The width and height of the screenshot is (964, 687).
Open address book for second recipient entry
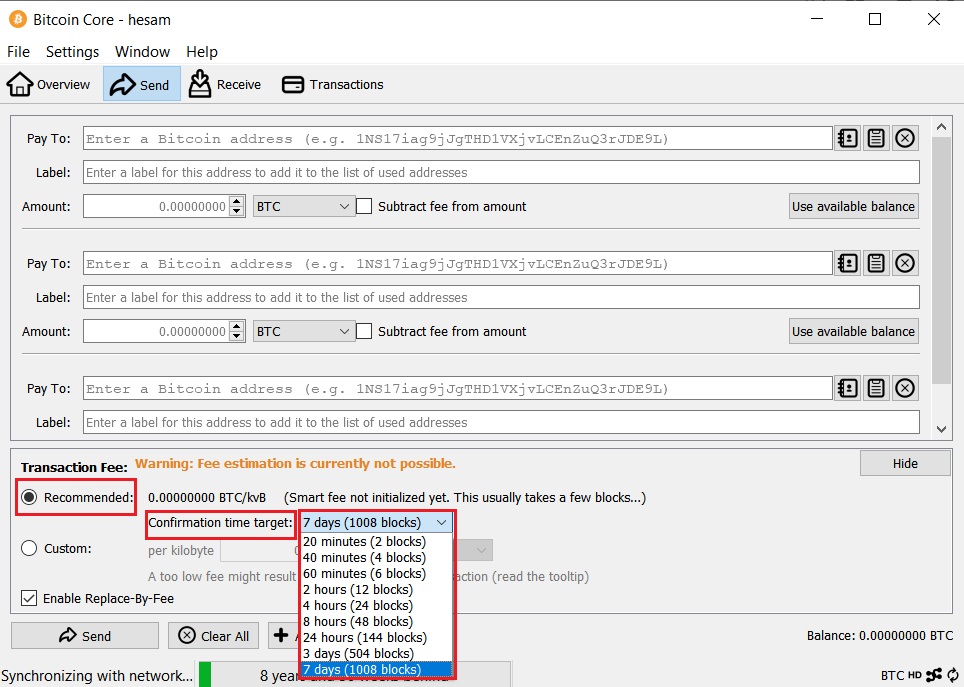point(847,263)
